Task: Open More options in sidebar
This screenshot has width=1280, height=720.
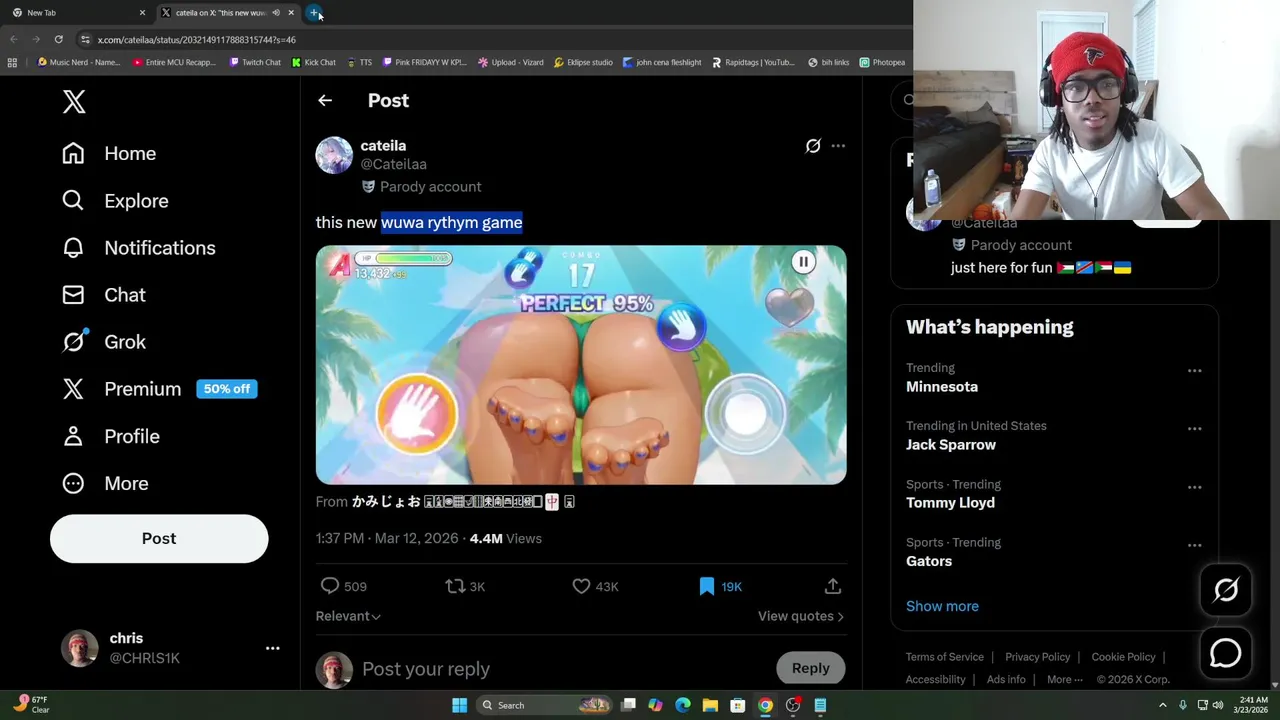Action: (105, 483)
